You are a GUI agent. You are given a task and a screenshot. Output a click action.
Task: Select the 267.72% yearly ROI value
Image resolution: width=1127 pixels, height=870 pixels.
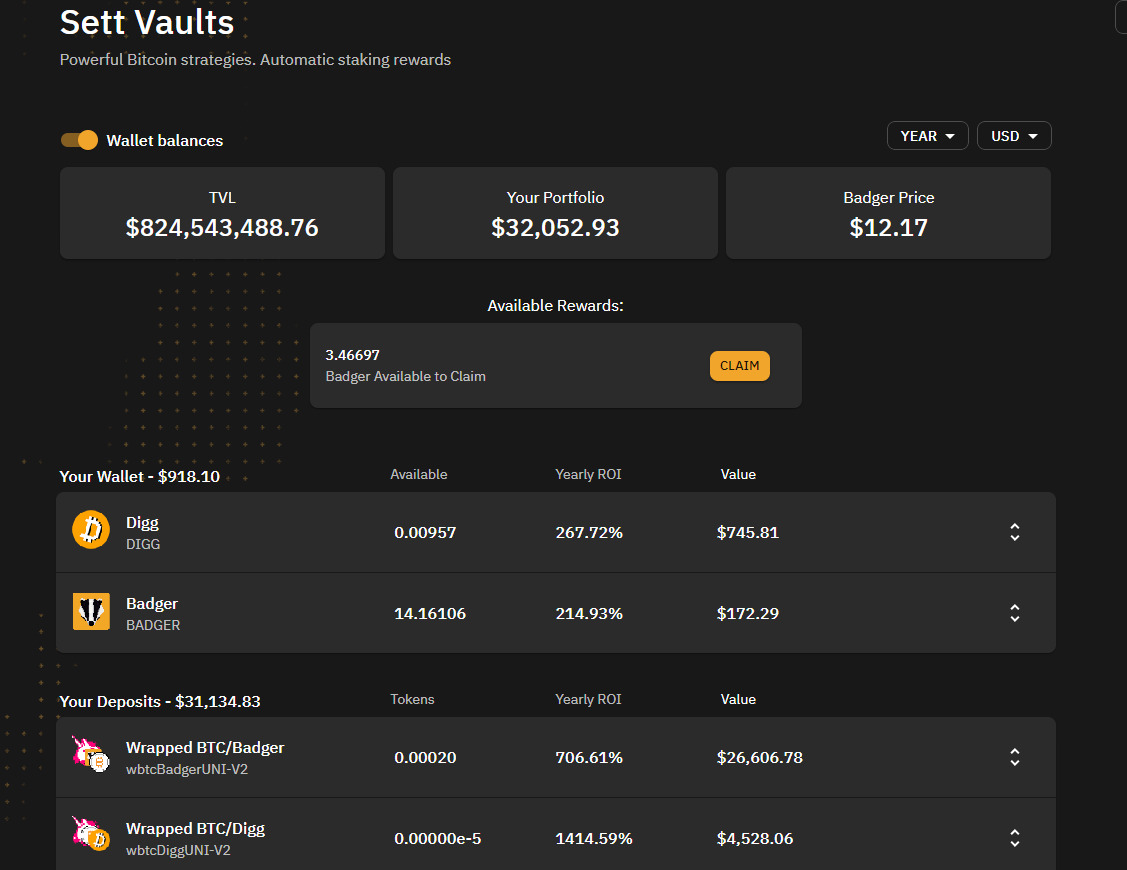(589, 533)
